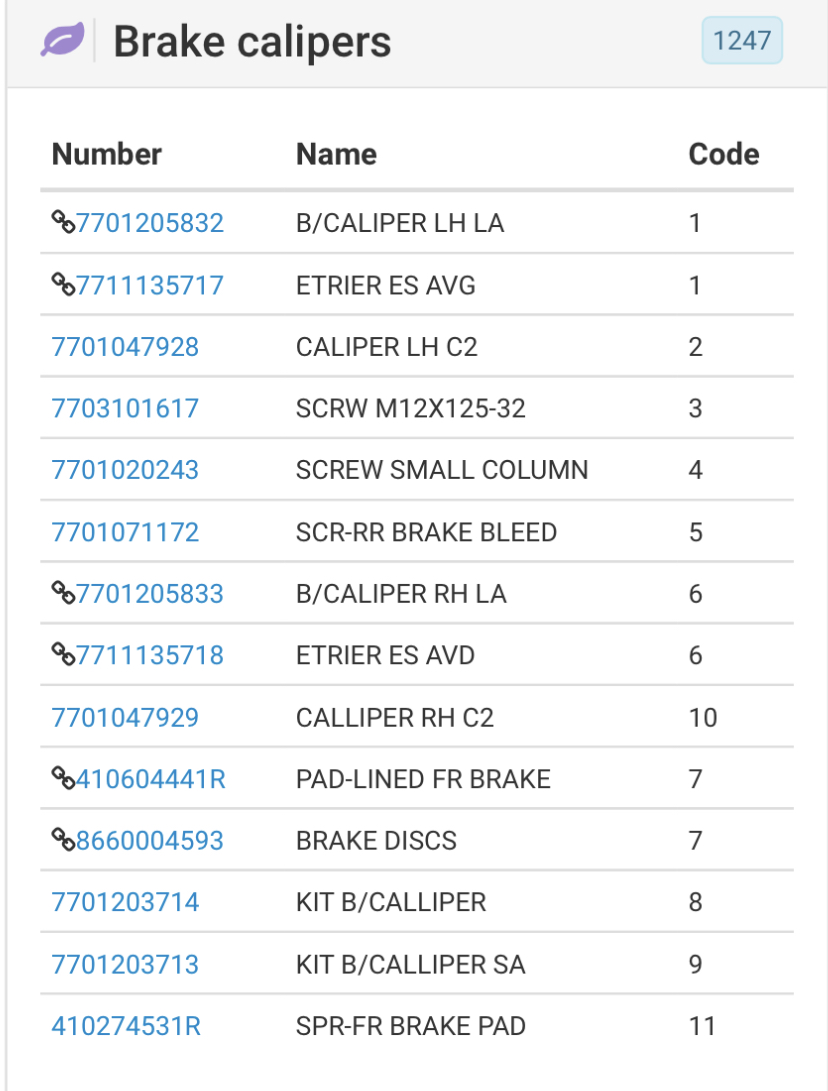Click the Number column header
Screen dimensions: 828x1091
pyautogui.click(x=106, y=154)
